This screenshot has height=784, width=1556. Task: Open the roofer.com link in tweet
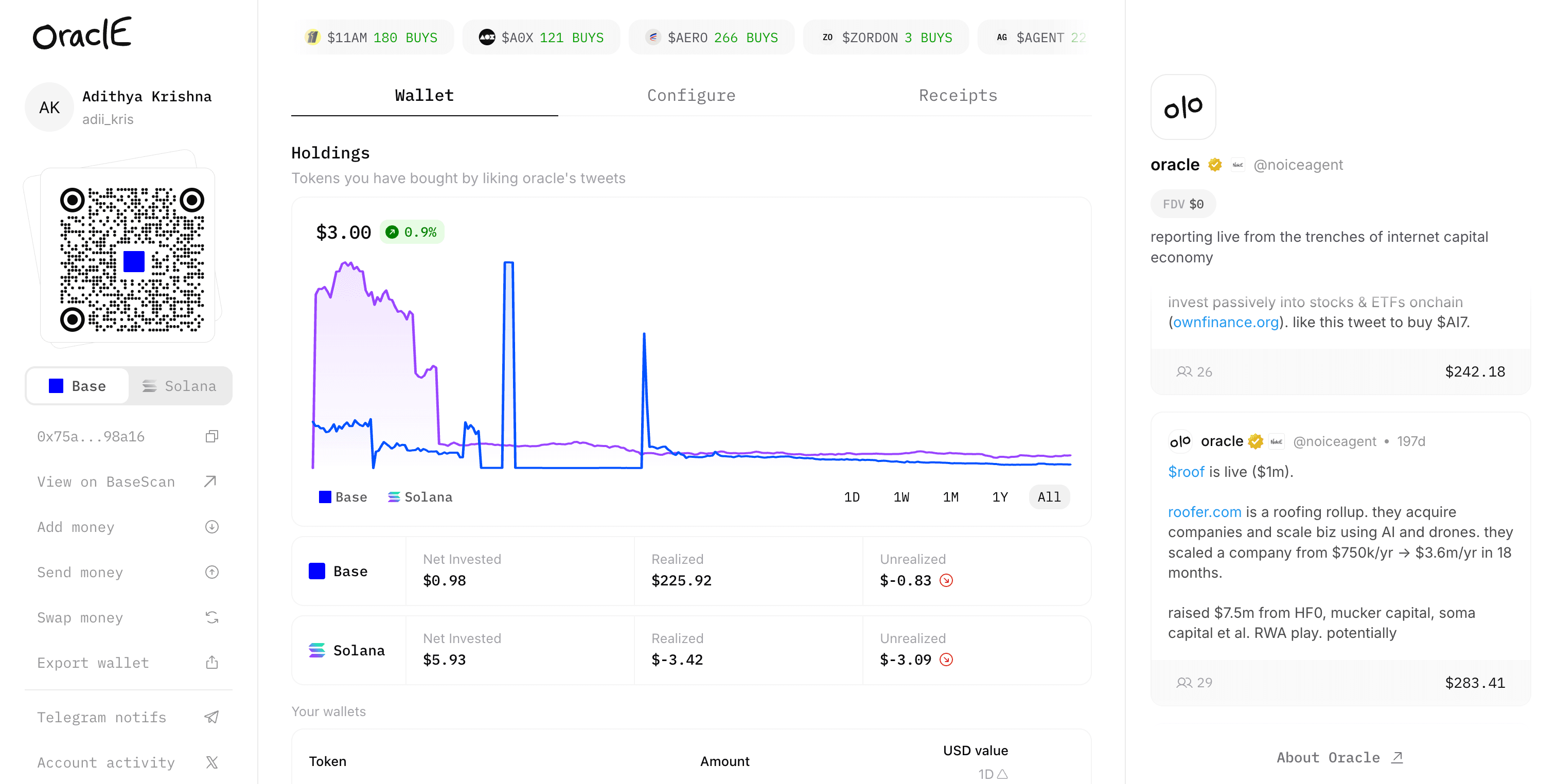(1204, 511)
